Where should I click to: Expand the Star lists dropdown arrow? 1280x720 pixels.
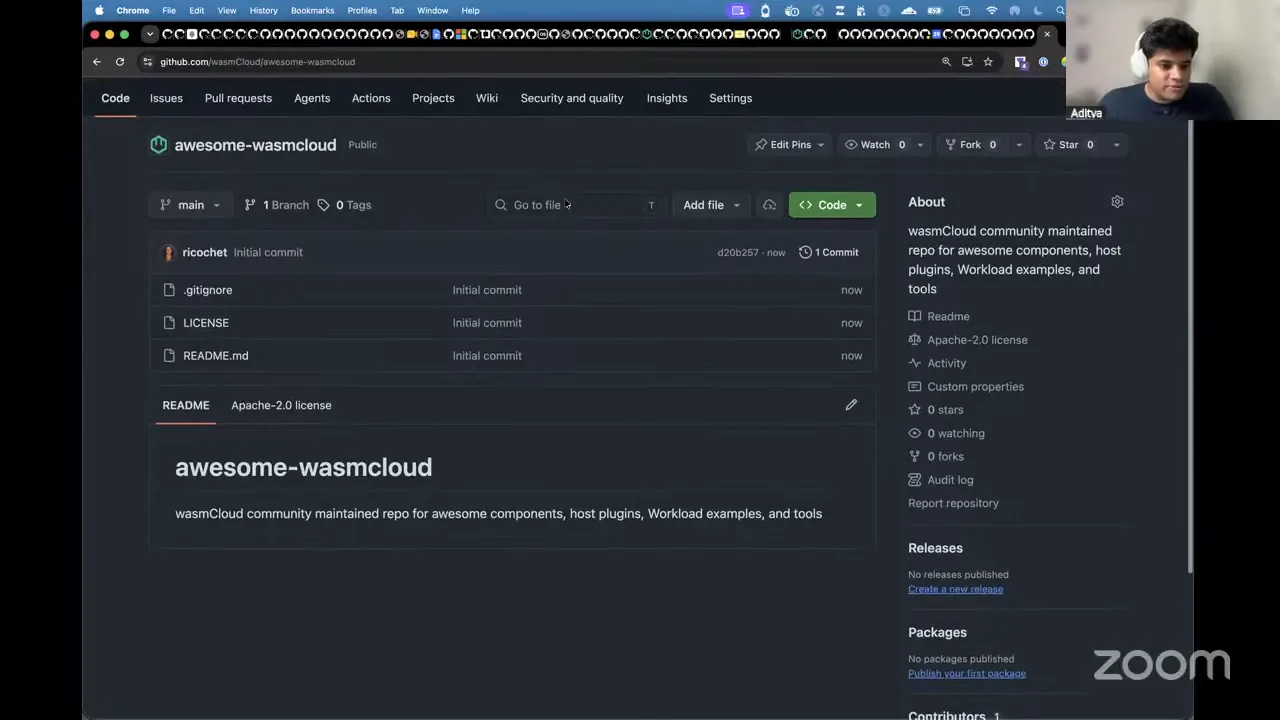(x=1116, y=145)
